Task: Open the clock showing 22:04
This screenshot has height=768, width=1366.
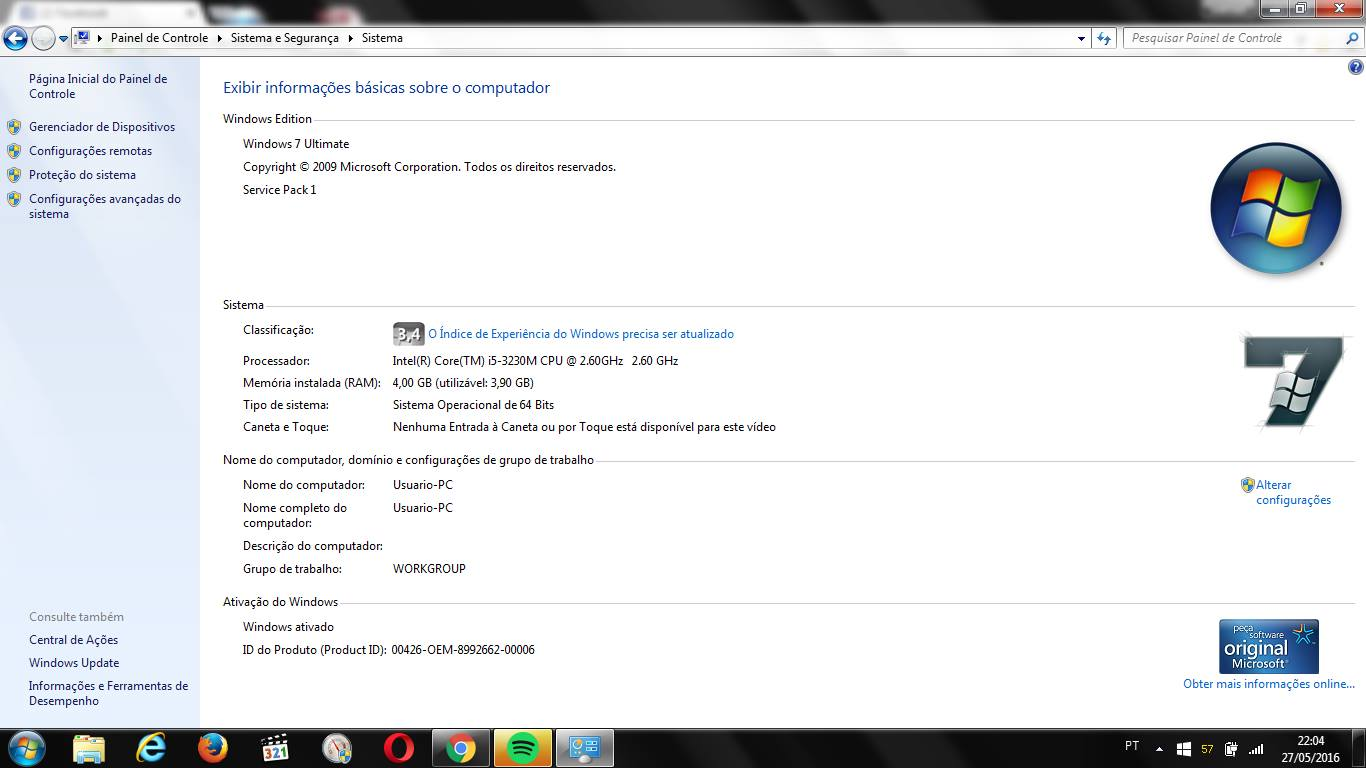Action: point(1310,749)
